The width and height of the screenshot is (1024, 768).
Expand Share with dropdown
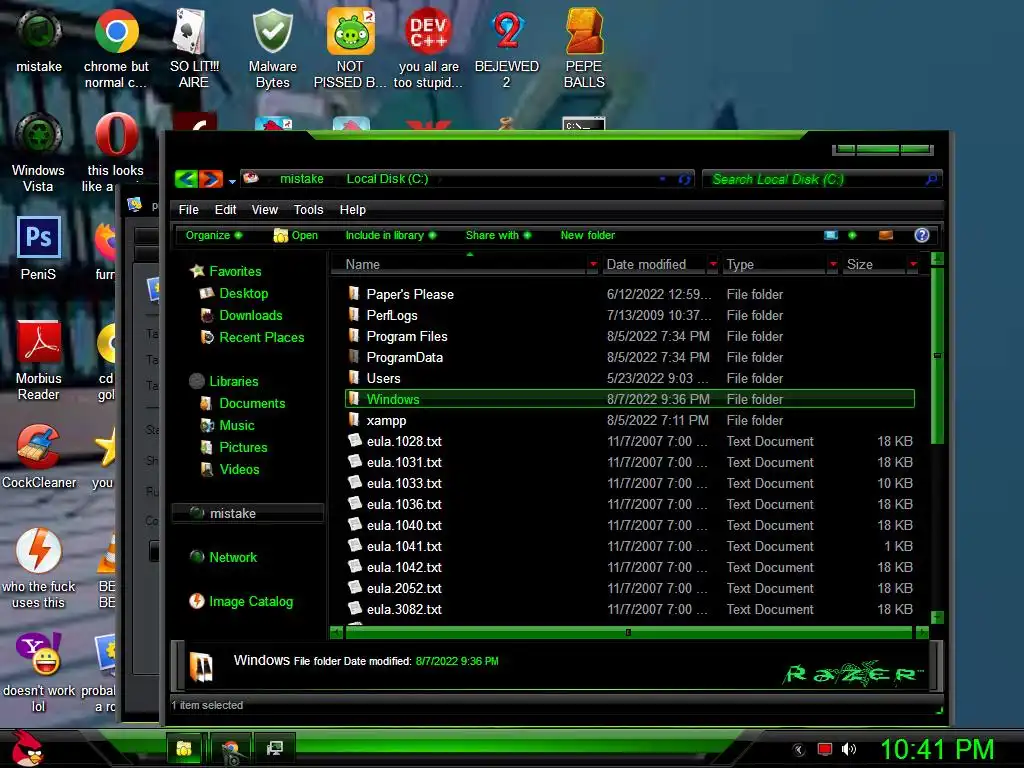(x=498, y=235)
